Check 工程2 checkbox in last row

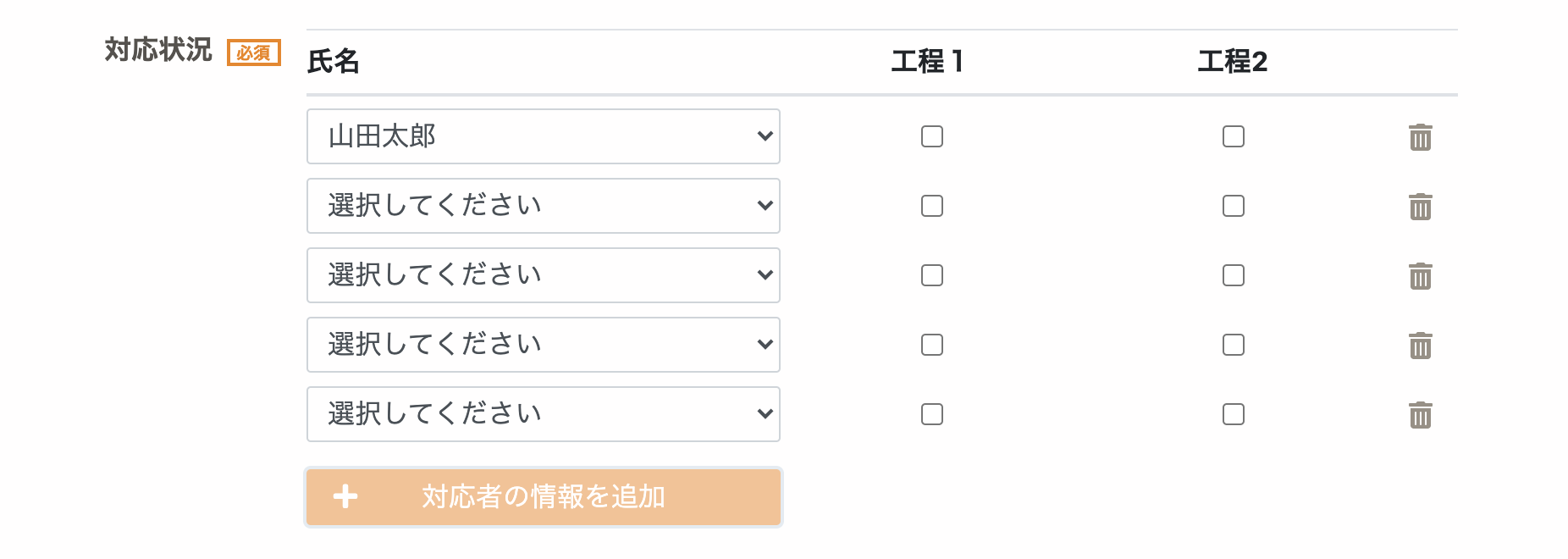1233,414
